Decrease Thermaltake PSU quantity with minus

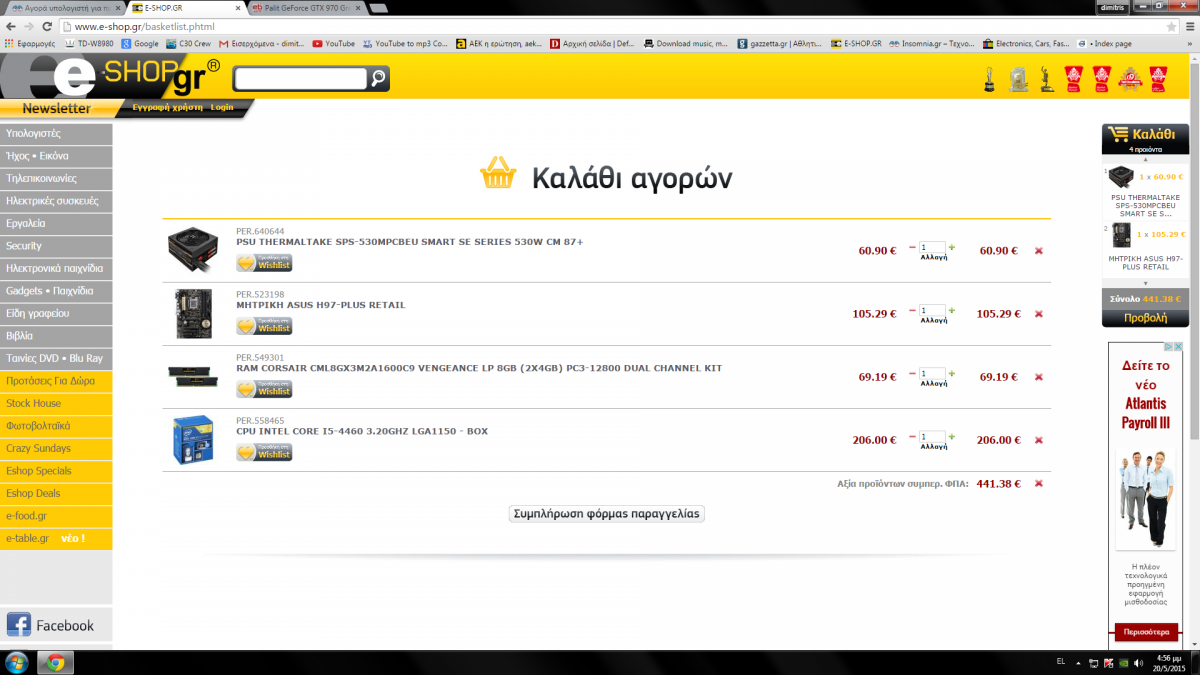[912, 247]
